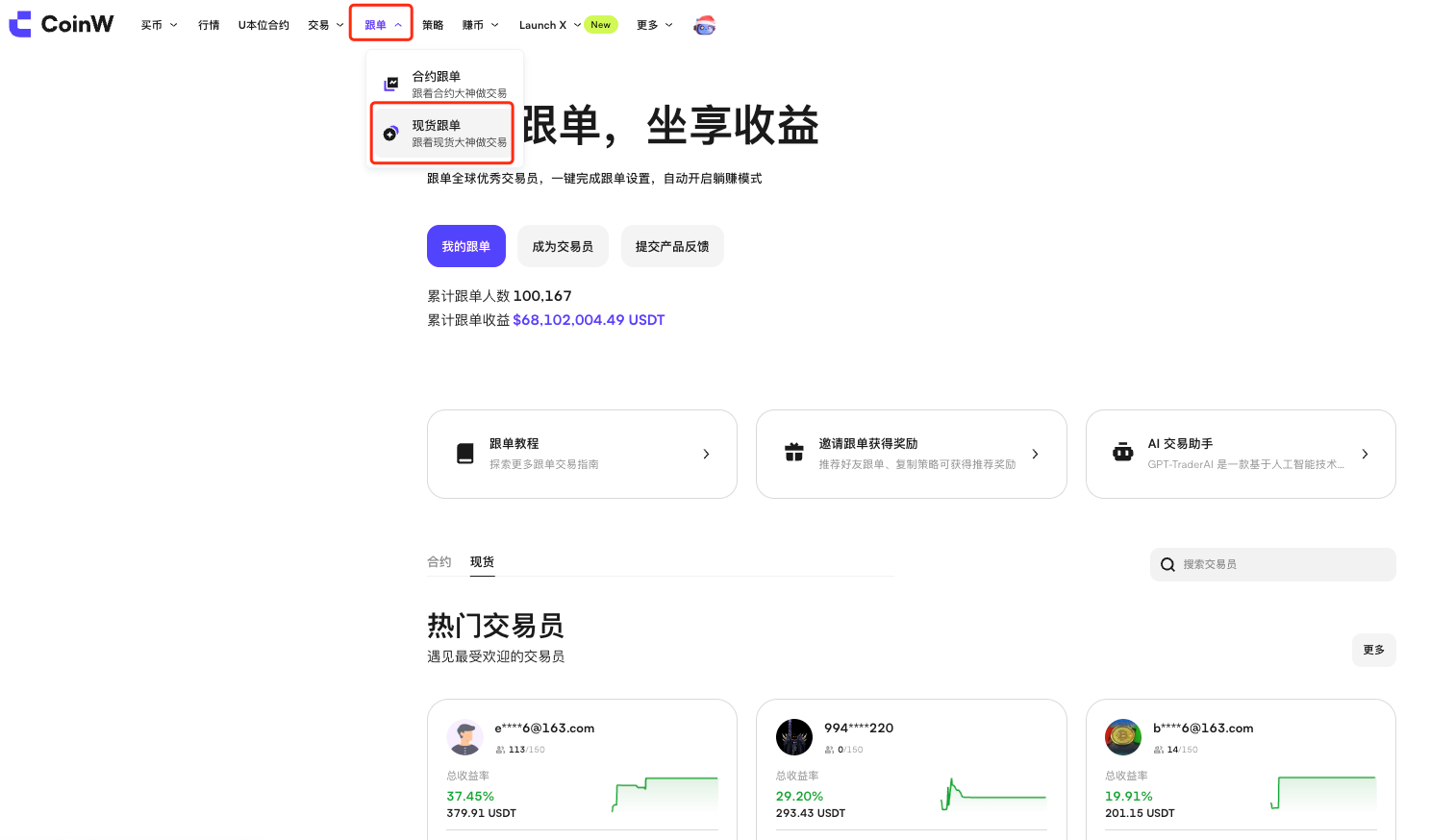
Task: Click the CoinW logo icon
Action: tap(20, 24)
